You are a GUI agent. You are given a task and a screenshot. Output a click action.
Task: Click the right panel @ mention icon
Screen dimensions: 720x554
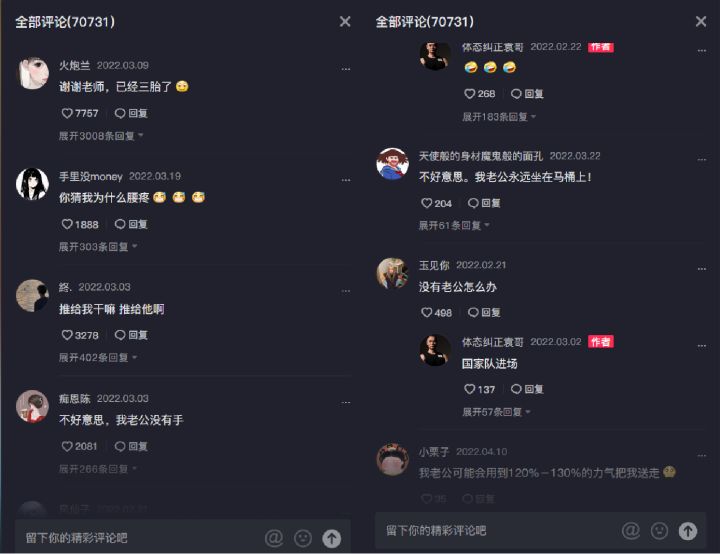coord(631,531)
